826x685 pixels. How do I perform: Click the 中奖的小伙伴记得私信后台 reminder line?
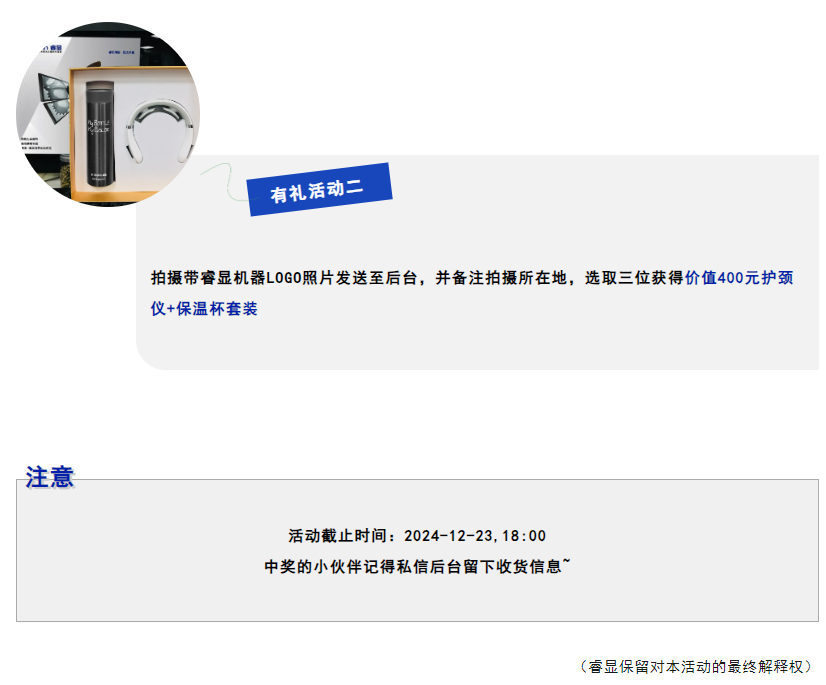click(417, 566)
